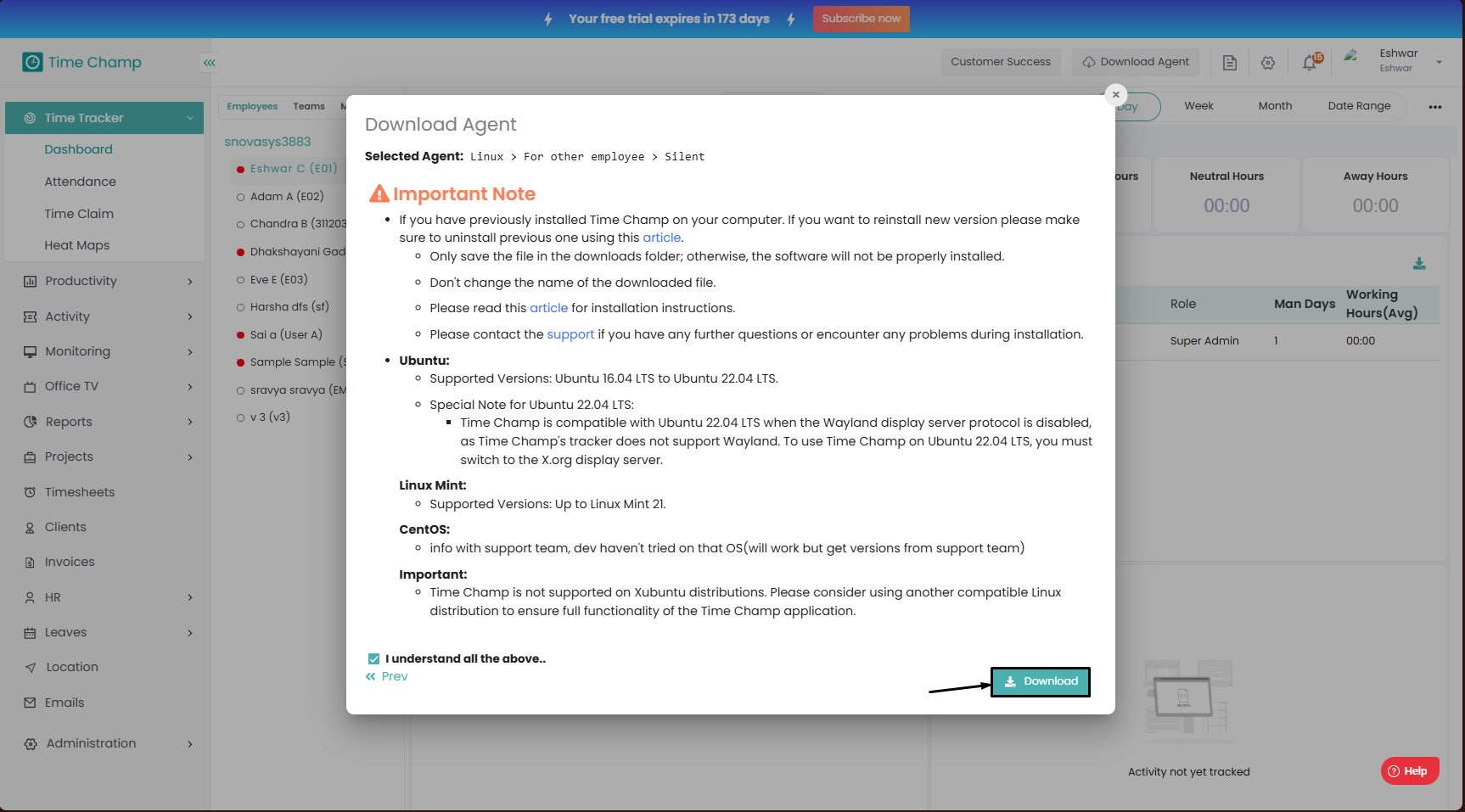Select employee Adam A (E02)

click(286, 197)
